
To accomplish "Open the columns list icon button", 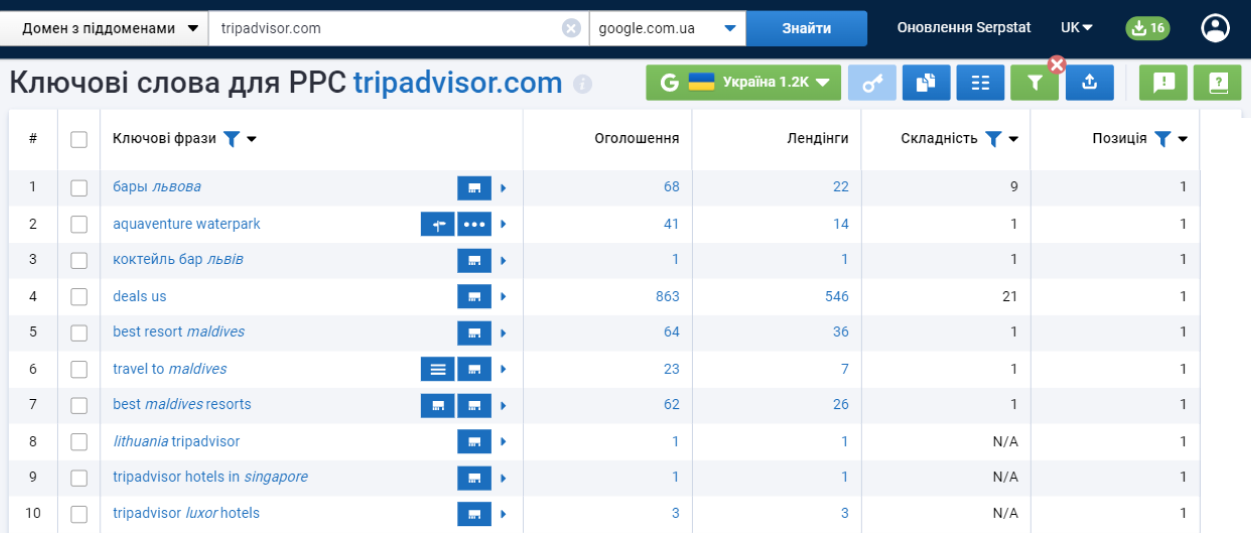I will 980,83.
